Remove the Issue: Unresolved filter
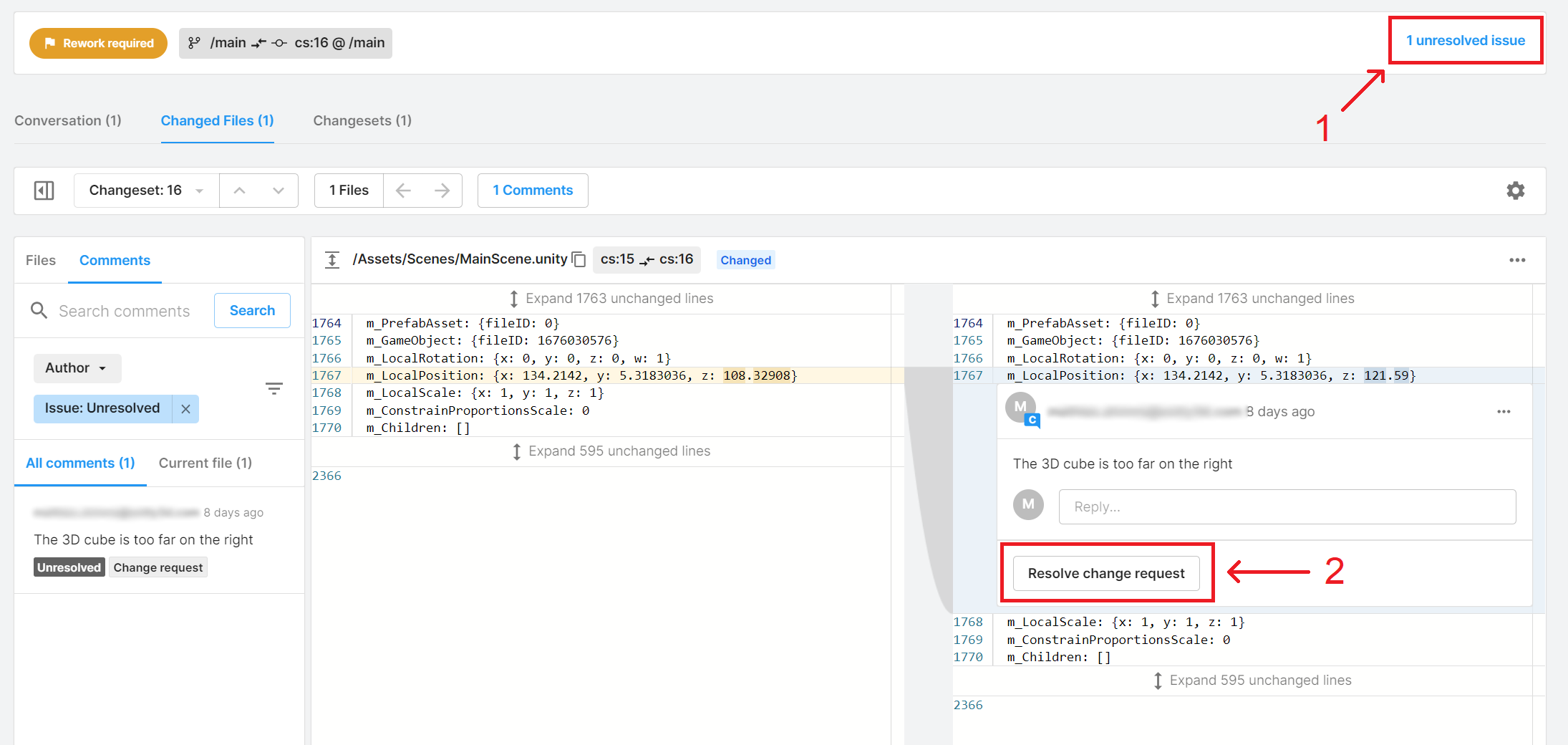The image size is (1568, 745). coord(185,409)
